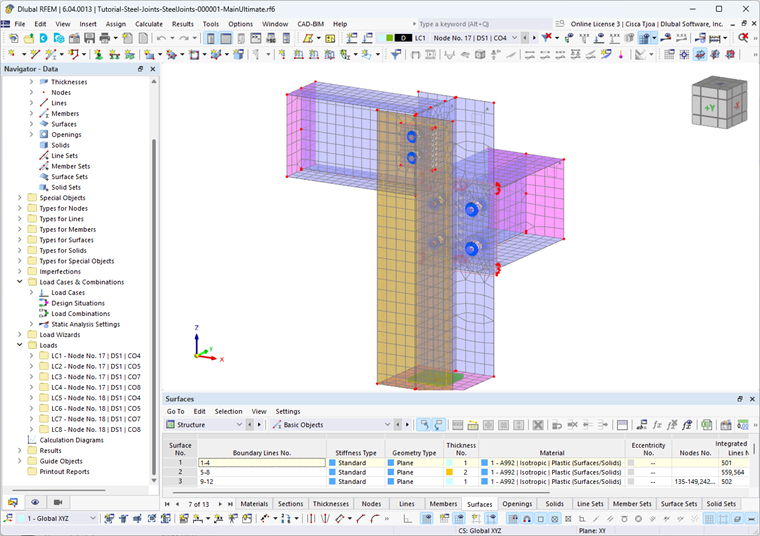Image resolution: width=760 pixels, height=536 pixels.
Task: Click the Settings menu in Surfaces panel
Action: click(x=287, y=411)
